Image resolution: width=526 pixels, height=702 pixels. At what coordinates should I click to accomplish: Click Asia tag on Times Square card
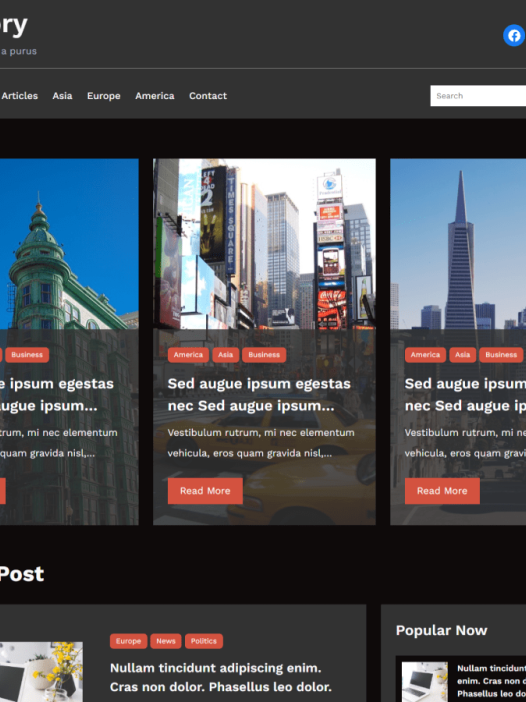[226, 355]
